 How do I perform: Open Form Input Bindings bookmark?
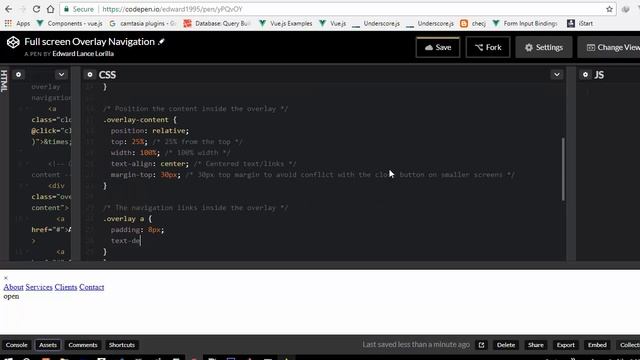click(x=525, y=24)
